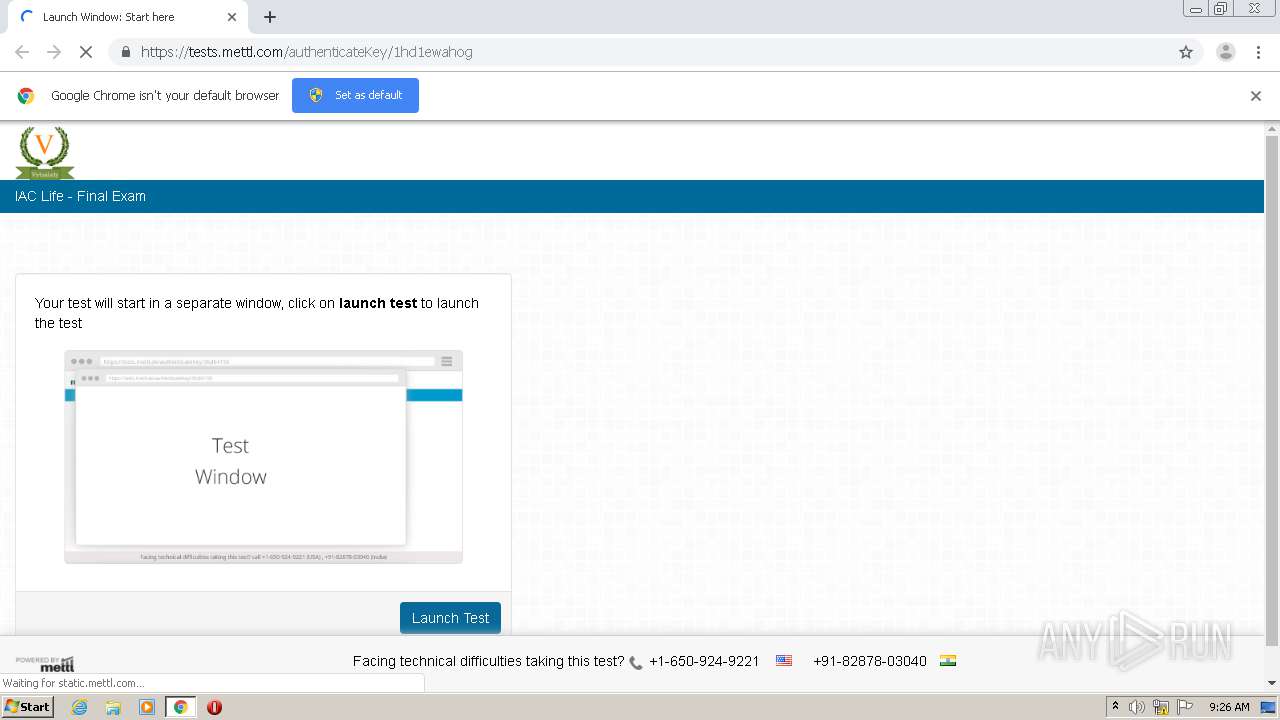Click the scrollbar down arrow
Image resolution: width=1280 pixels, height=720 pixels.
[x=1272, y=683]
